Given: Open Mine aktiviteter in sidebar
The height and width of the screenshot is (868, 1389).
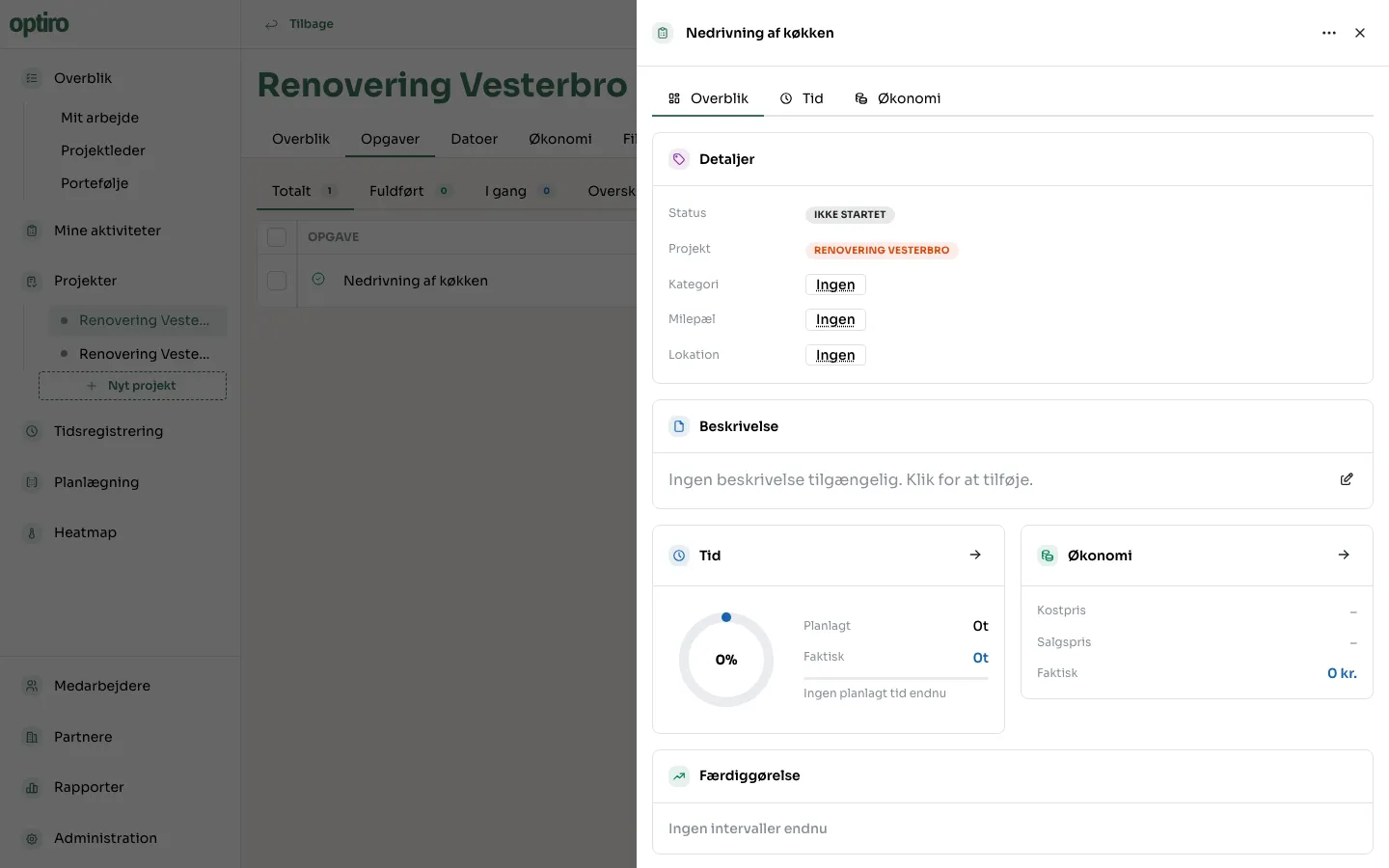Looking at the screenshot, I should 107,231.
